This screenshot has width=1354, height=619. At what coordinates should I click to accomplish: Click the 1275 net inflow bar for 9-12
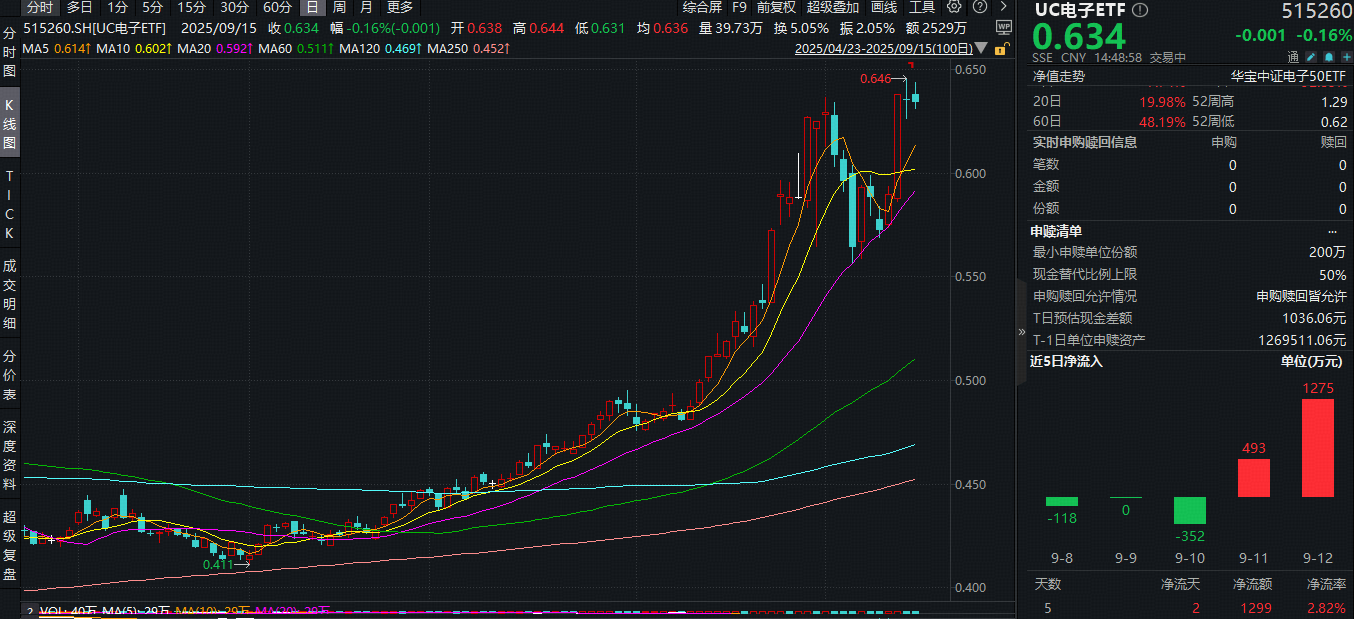[1318, 448]
